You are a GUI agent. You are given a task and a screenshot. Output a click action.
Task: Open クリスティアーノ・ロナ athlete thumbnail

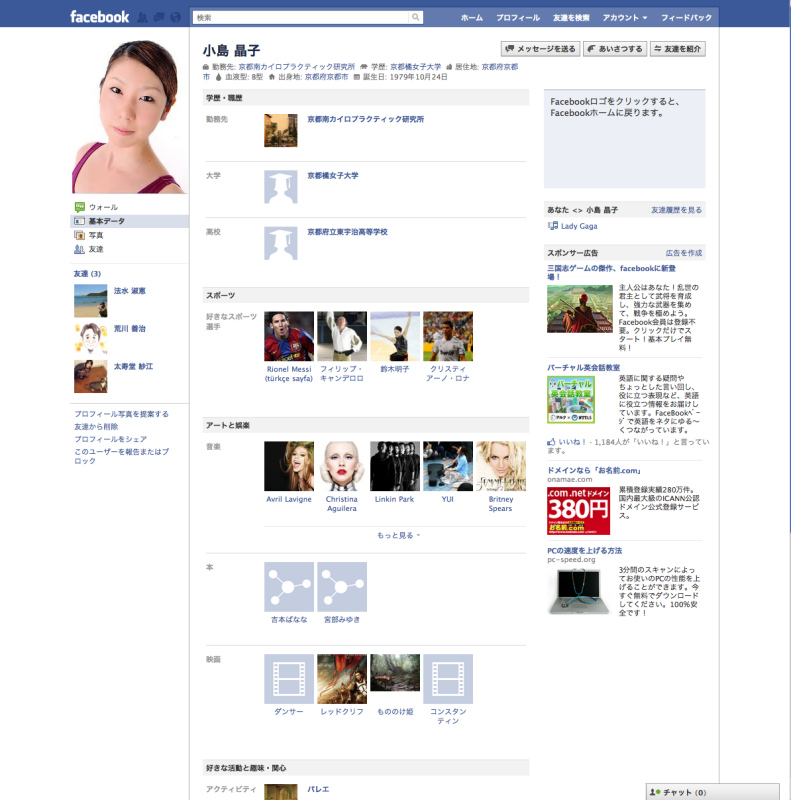click(x=448, y=336)
